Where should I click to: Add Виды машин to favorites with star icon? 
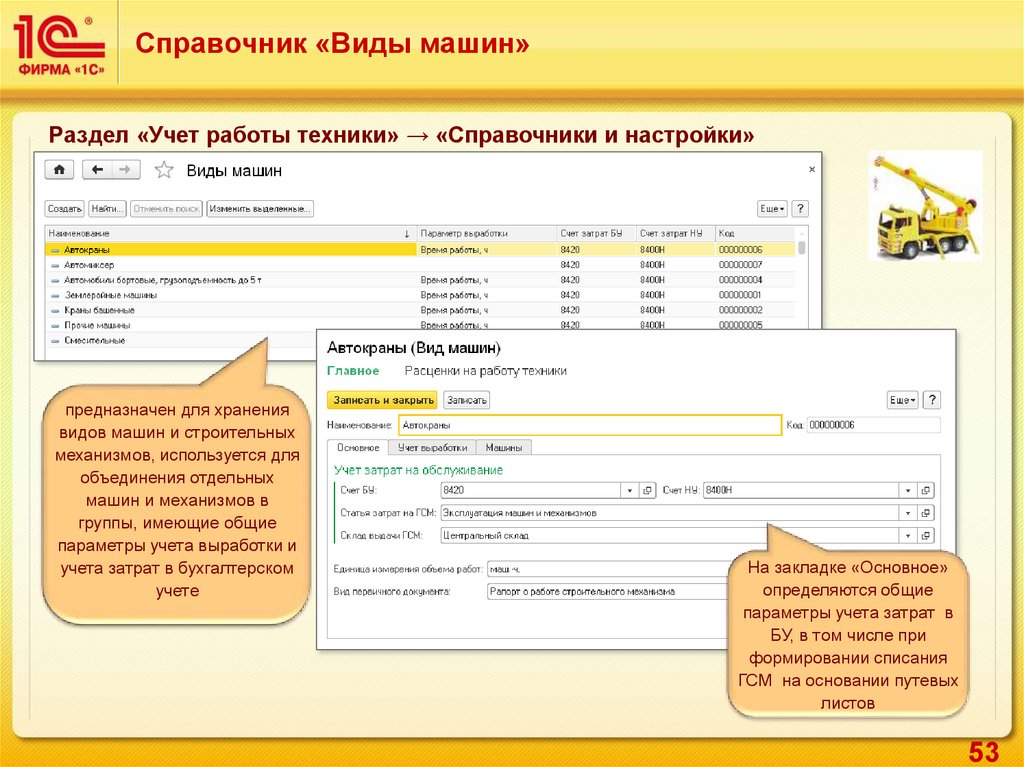165,170
